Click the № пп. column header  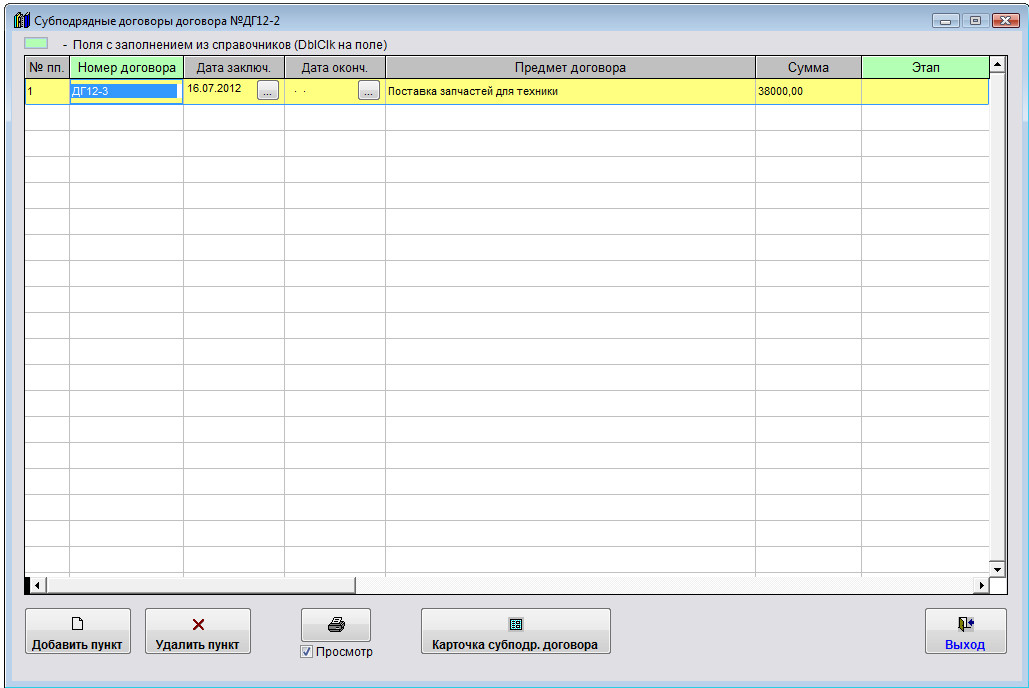pyautogui.click(x=47, y=68)
